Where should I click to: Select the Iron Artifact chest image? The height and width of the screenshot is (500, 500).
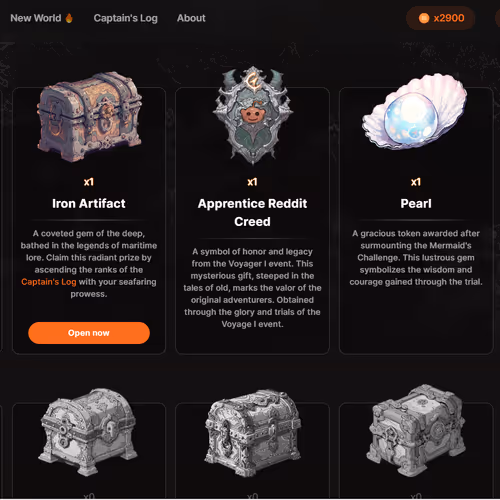coord(89,117)
